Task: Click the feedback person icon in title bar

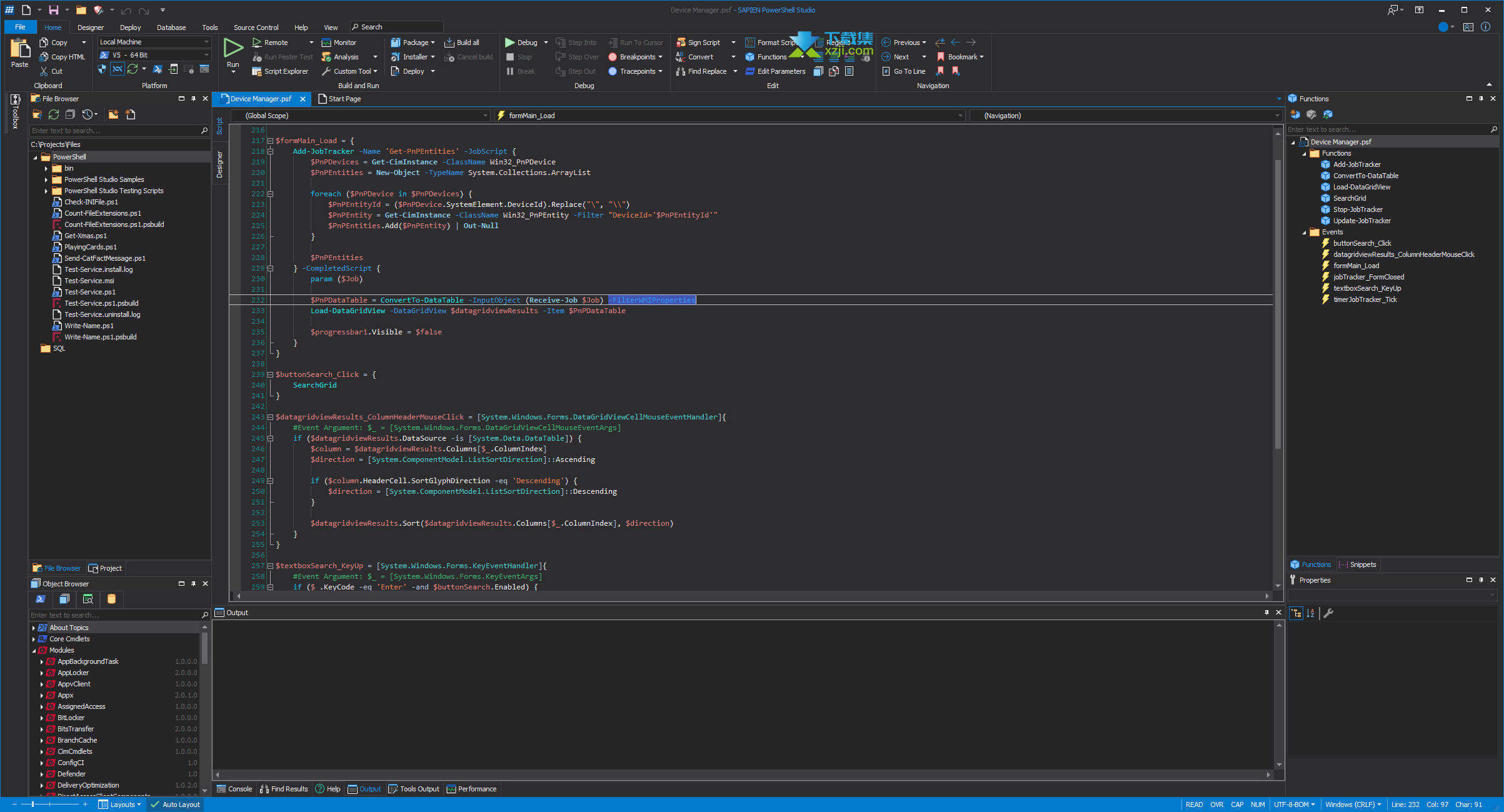Action: (1393, 10)
